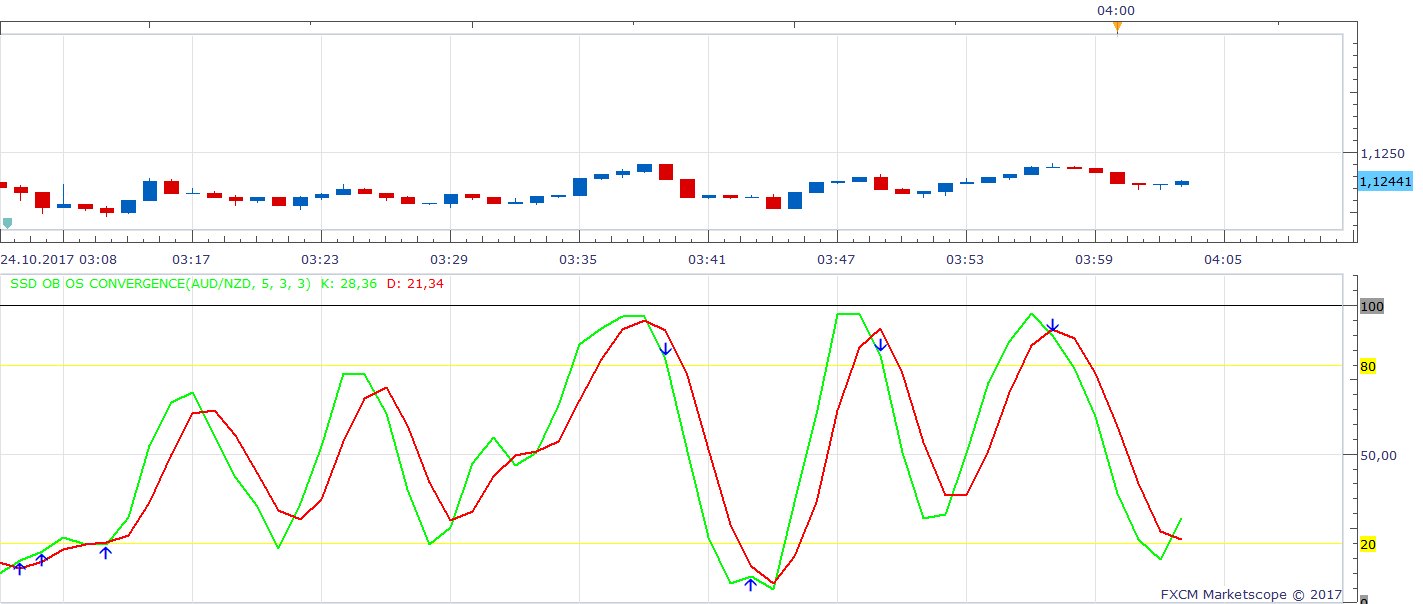Click the 24.10.2017 03:08 date label
Image resolution: width=1423 pixels, height=604 pixels.
coord(58,259)
